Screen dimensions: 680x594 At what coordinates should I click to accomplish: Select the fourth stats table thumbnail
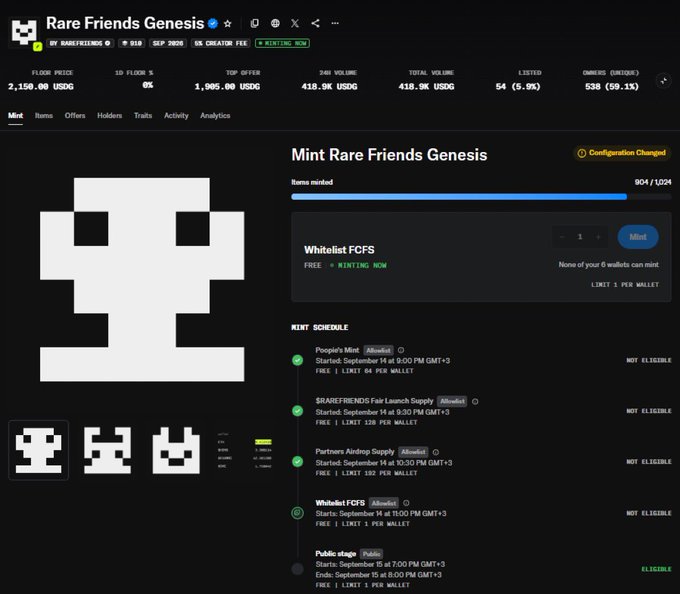(x=245, y=450)
